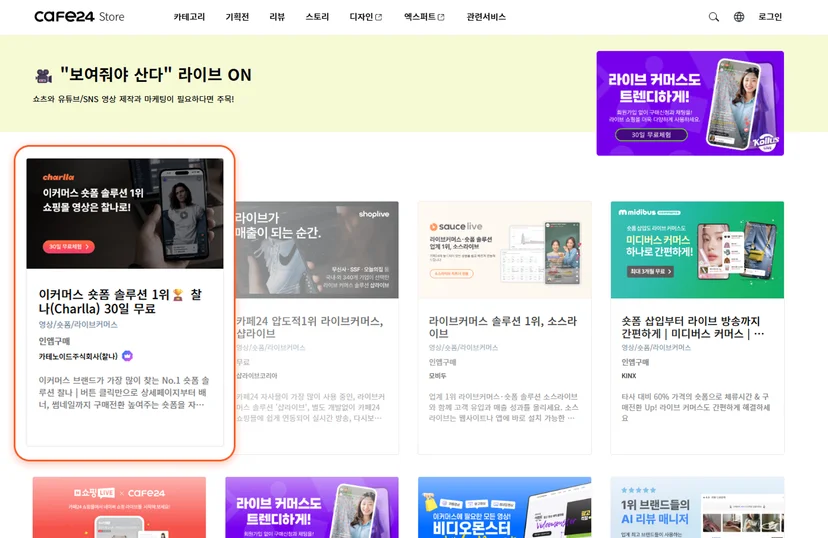
Task: Click description starting 타사 대비 60% 가격의 숏폼
Action: [x=695, y=407]
